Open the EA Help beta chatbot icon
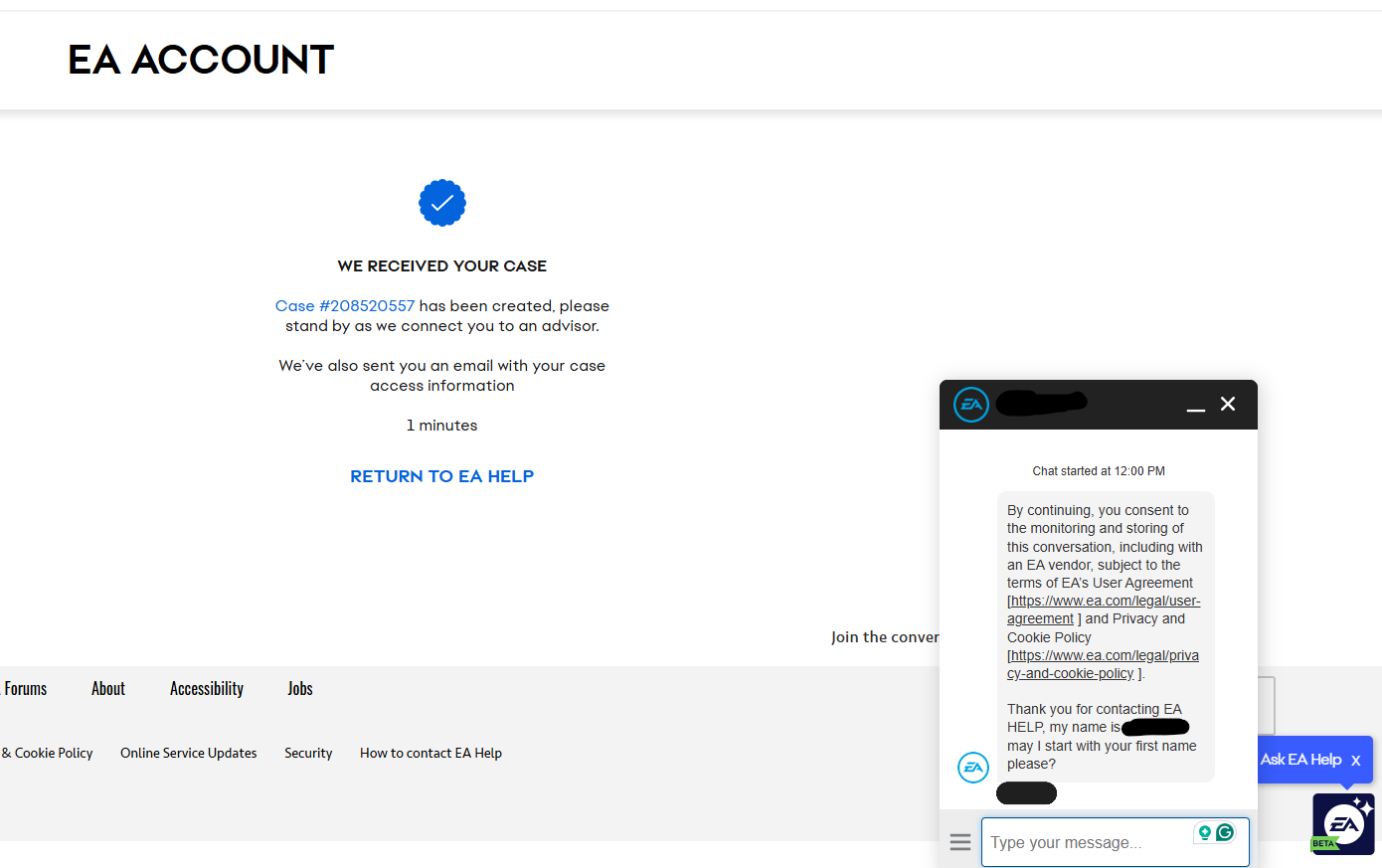 (1343, 823)
